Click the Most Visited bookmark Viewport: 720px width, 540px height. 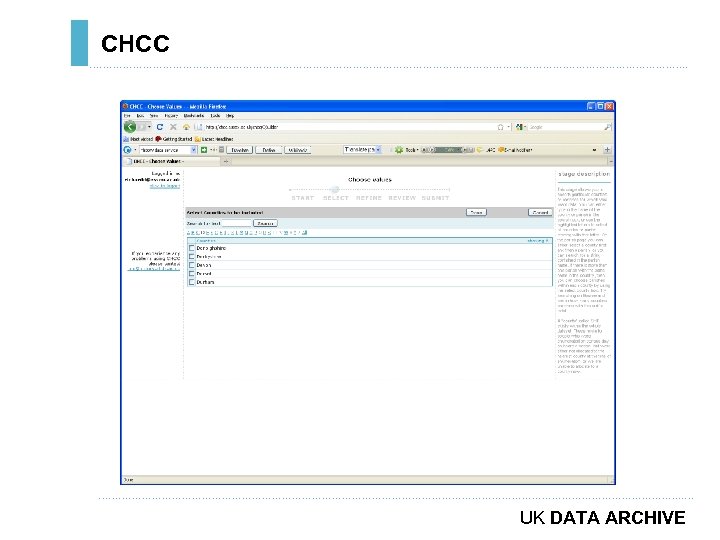point(138,139)
